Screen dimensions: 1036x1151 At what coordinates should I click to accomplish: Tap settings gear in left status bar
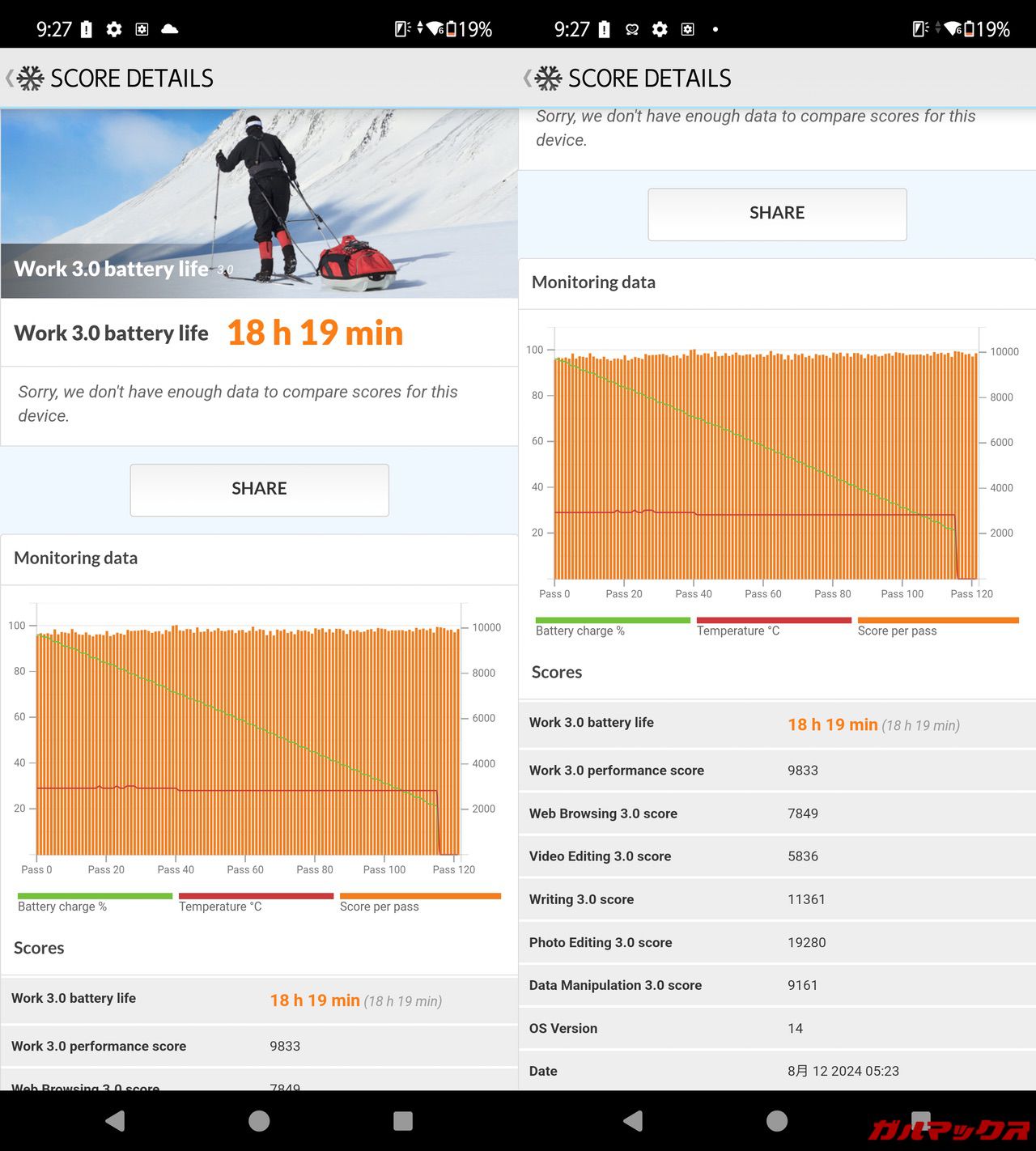(114, 30)
